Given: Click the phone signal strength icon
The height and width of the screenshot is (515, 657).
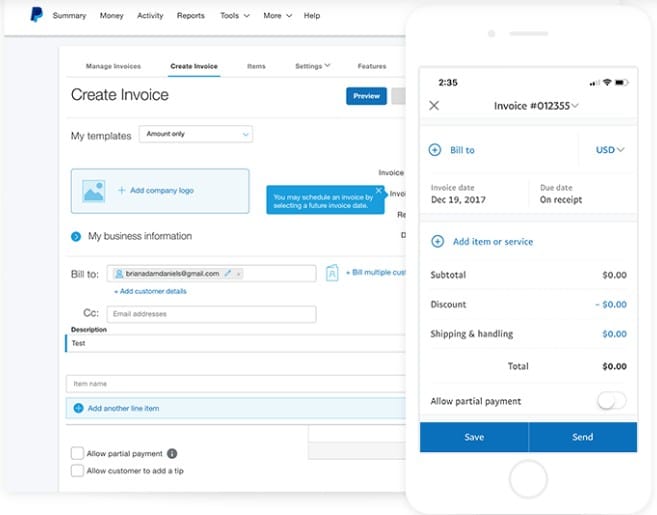Looking at the screenshot, I should point(594,83).
